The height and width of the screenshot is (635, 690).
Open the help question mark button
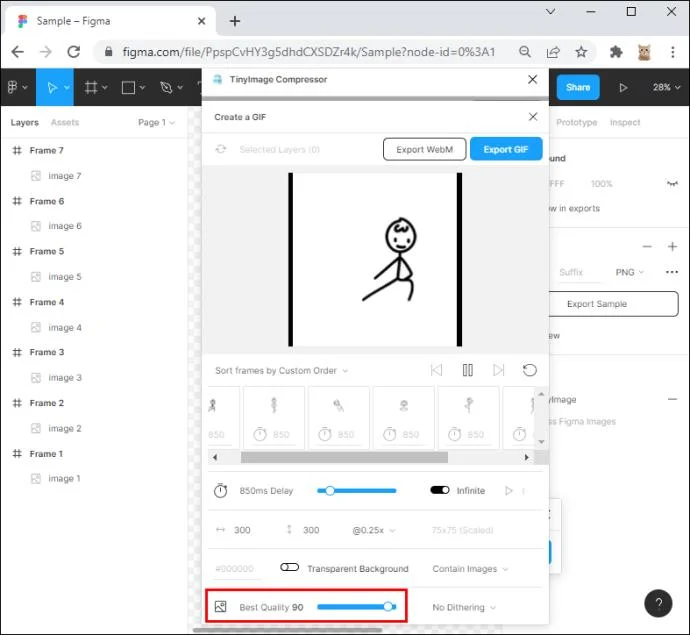(658, 603)
